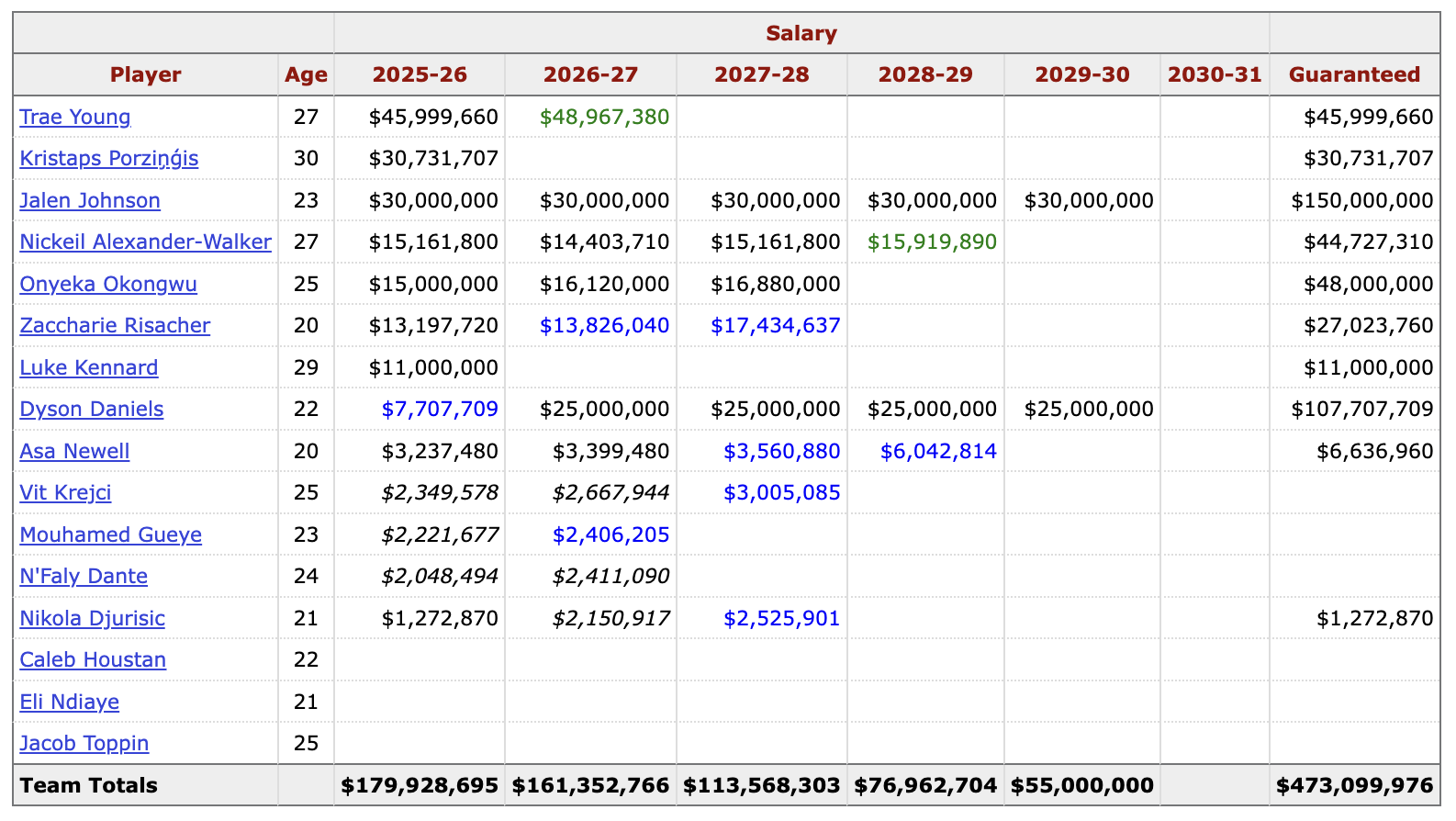This screenshot has height=821, width=1456.
Task: Click the Mouhamed Gueye link
Action: click(x=110, y=534)
